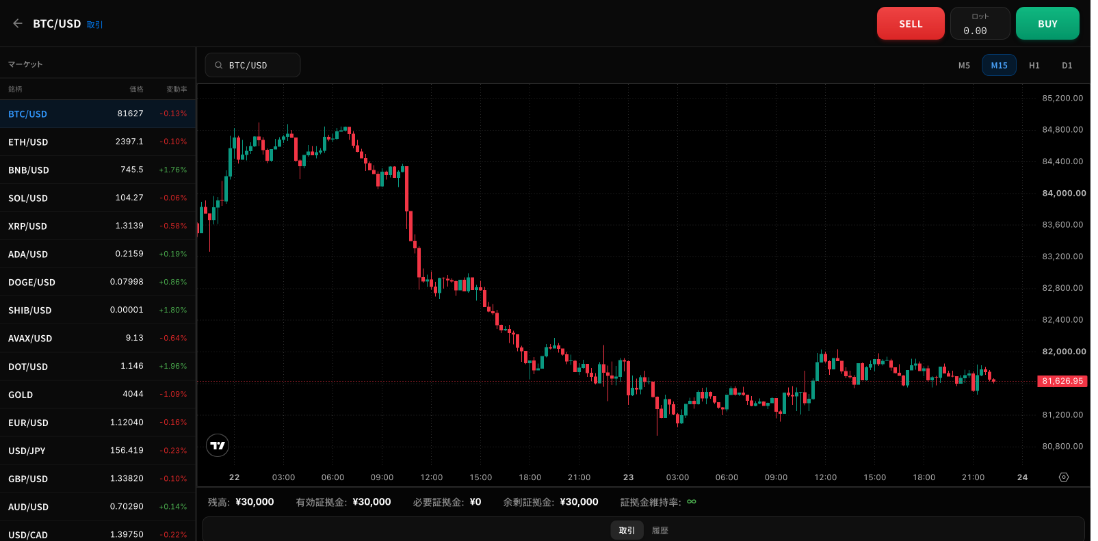Select USD/CAD in market list

coord(98,531)
